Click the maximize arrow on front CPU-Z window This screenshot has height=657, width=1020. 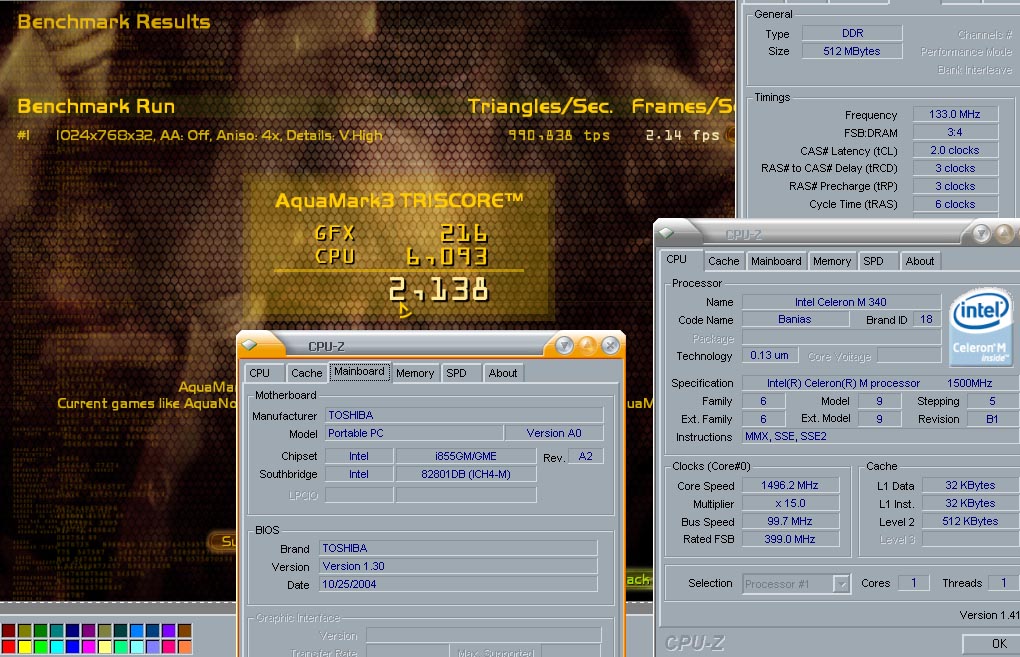[x=587, y=345]
